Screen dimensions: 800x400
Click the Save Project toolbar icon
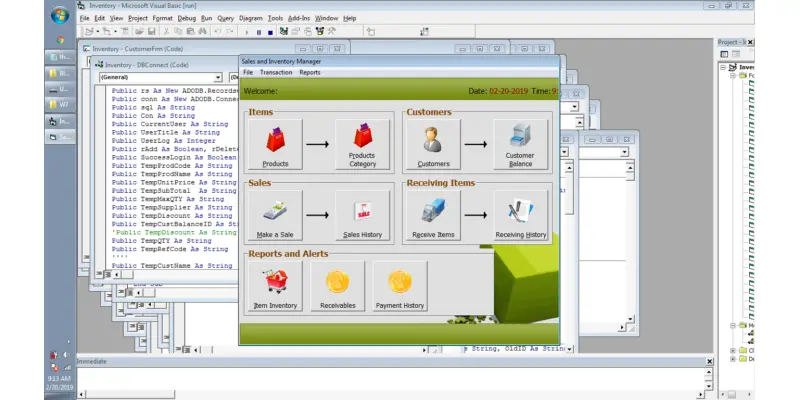[152, 32]
